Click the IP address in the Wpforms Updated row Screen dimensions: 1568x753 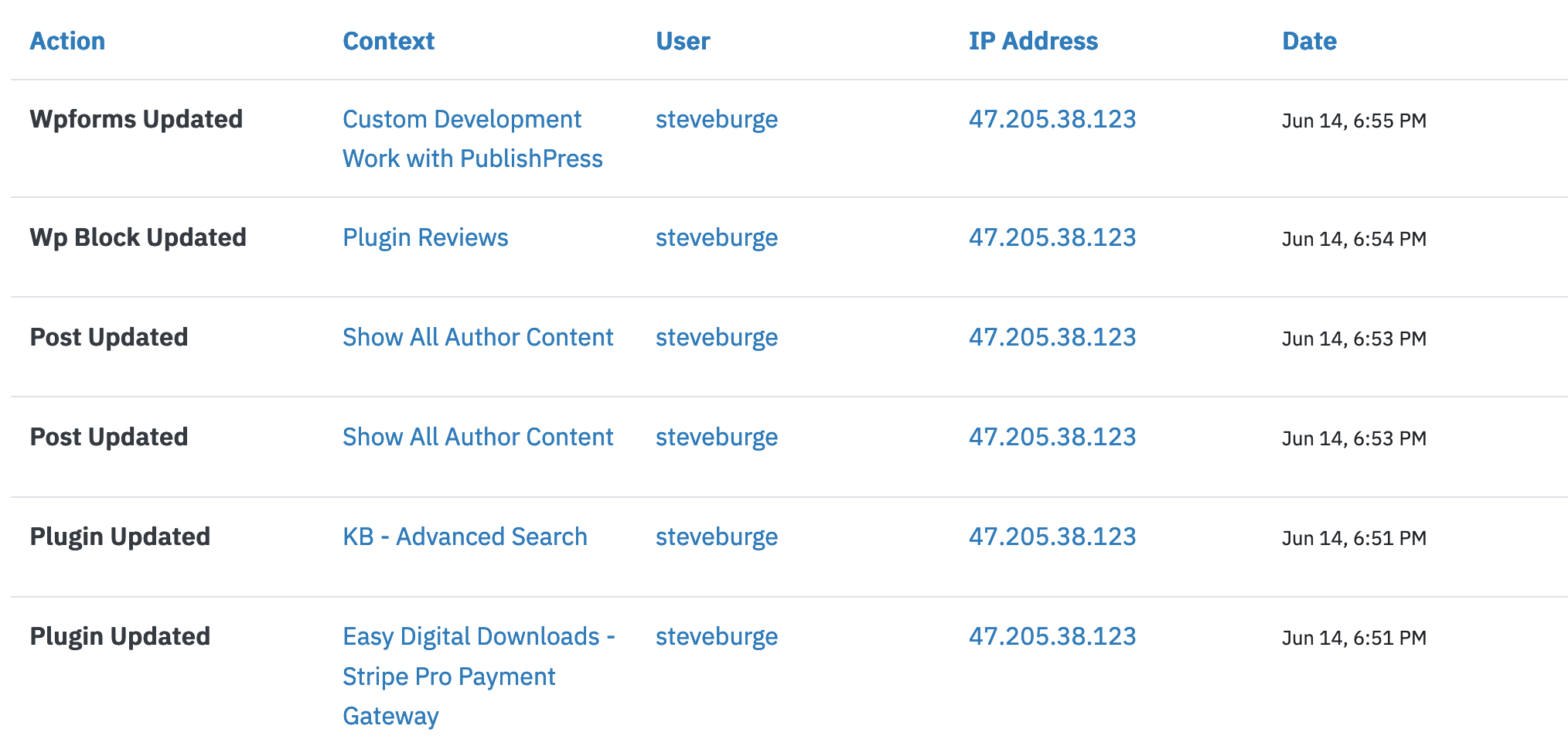pyautogui.click(x=1053, y=120)
